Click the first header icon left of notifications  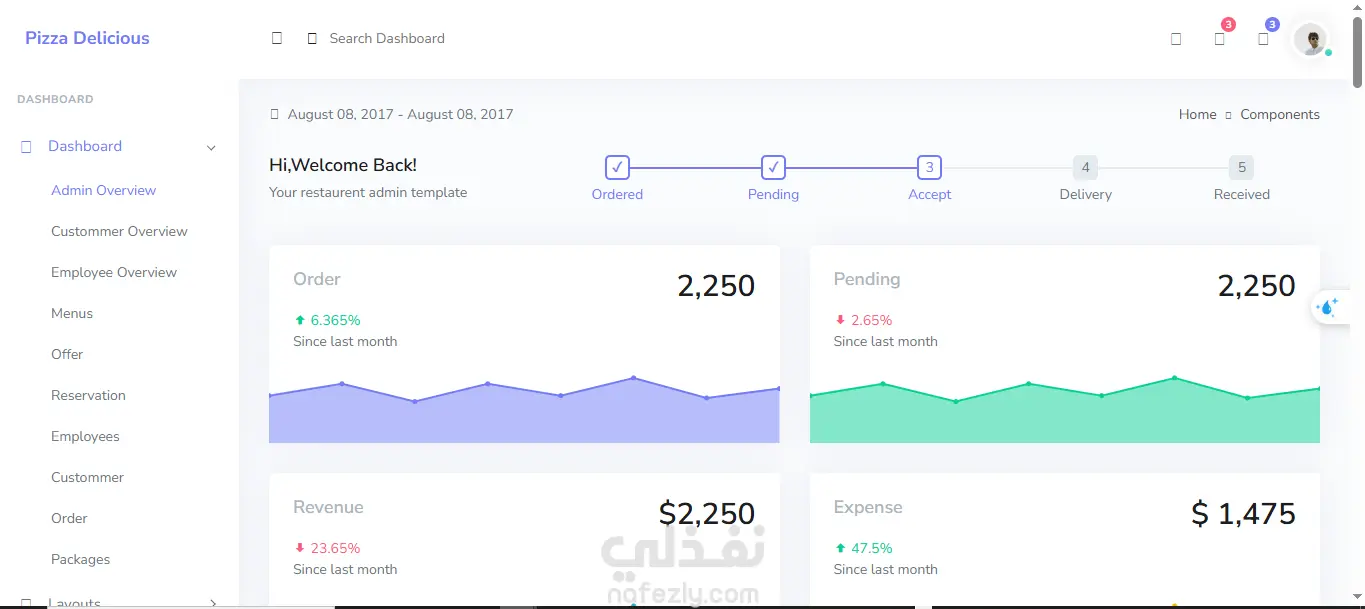coord(1176,38)
